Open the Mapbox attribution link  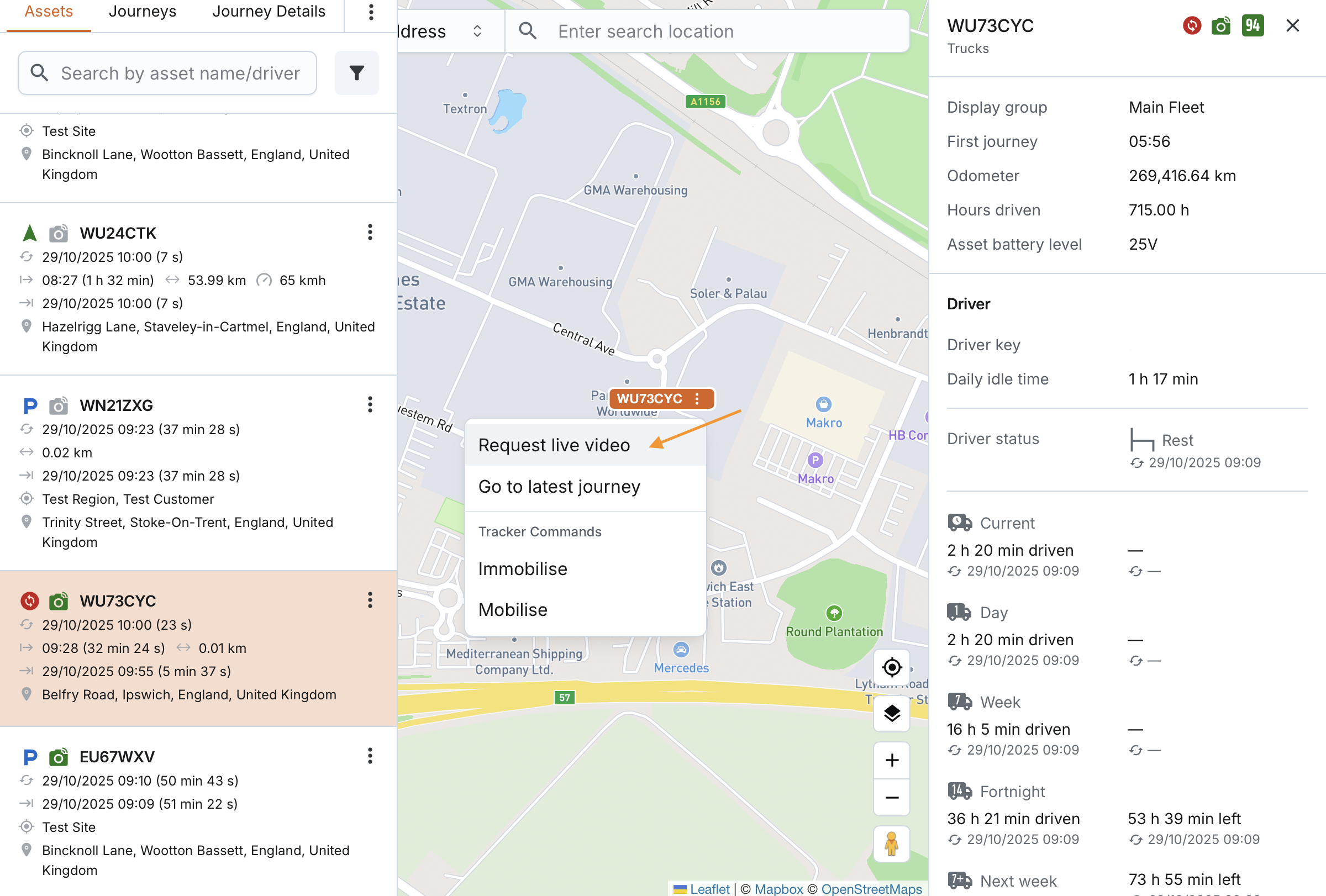778,889
